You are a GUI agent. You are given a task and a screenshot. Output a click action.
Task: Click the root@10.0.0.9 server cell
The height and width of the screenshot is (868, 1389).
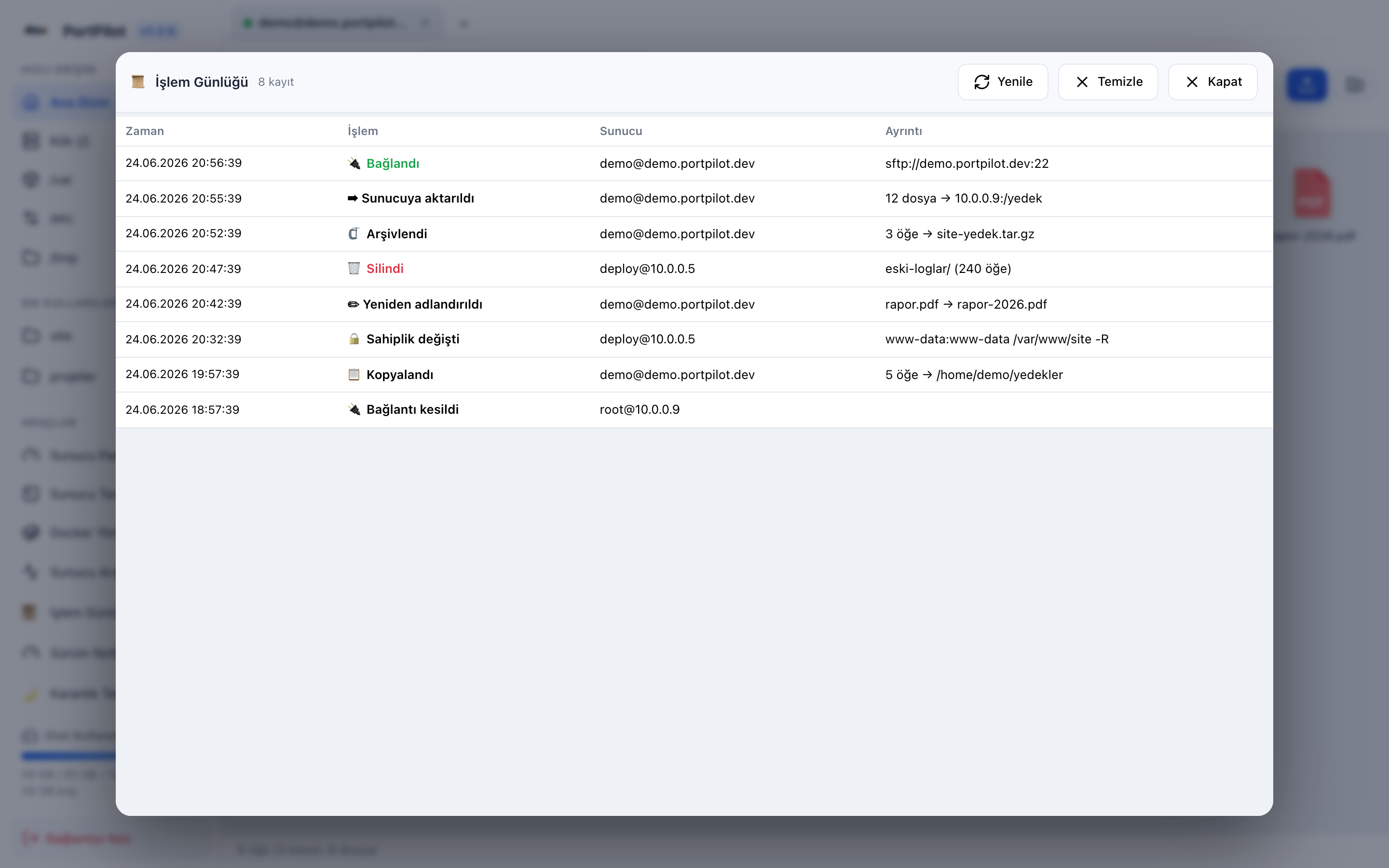(x=640, y=410)
